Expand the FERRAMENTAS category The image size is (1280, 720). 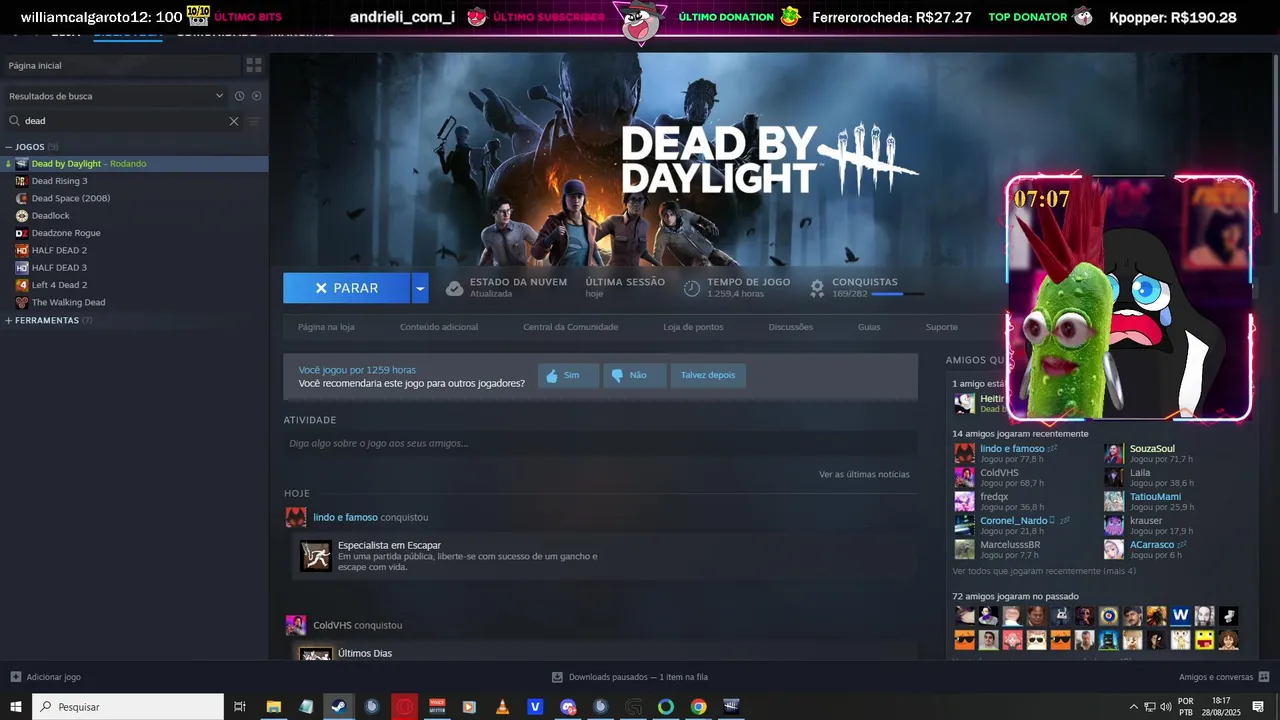point(9,321)
